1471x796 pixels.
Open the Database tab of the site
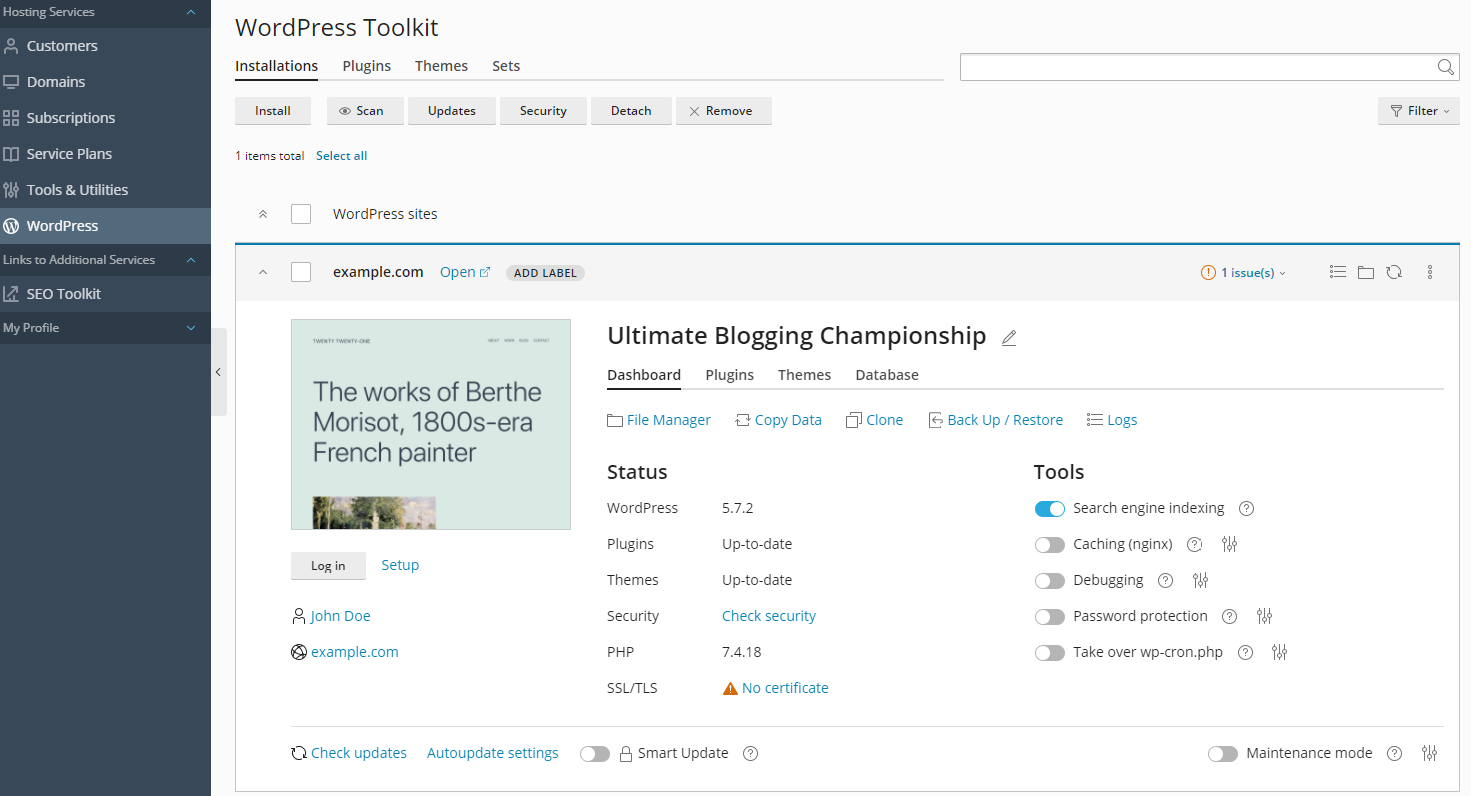coord(887,375)
